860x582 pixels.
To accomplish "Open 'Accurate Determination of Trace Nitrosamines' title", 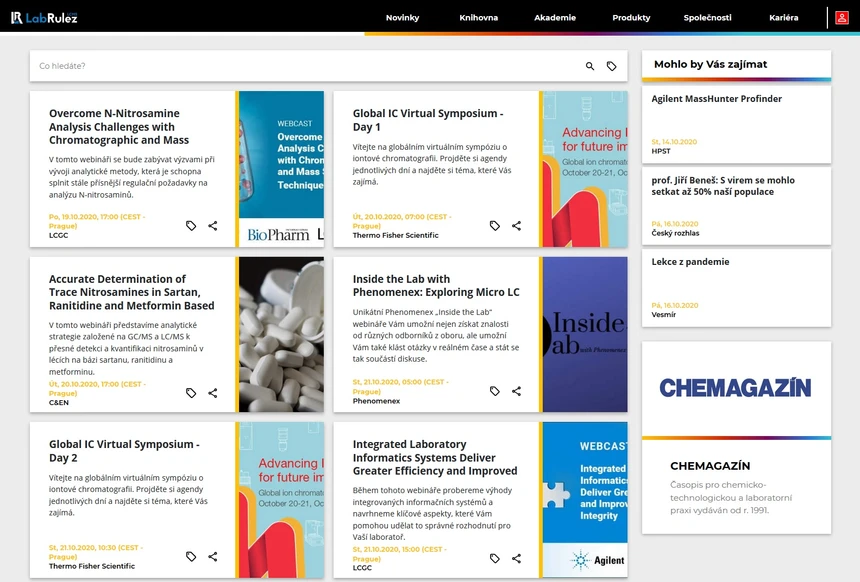I will click(132, 292).
